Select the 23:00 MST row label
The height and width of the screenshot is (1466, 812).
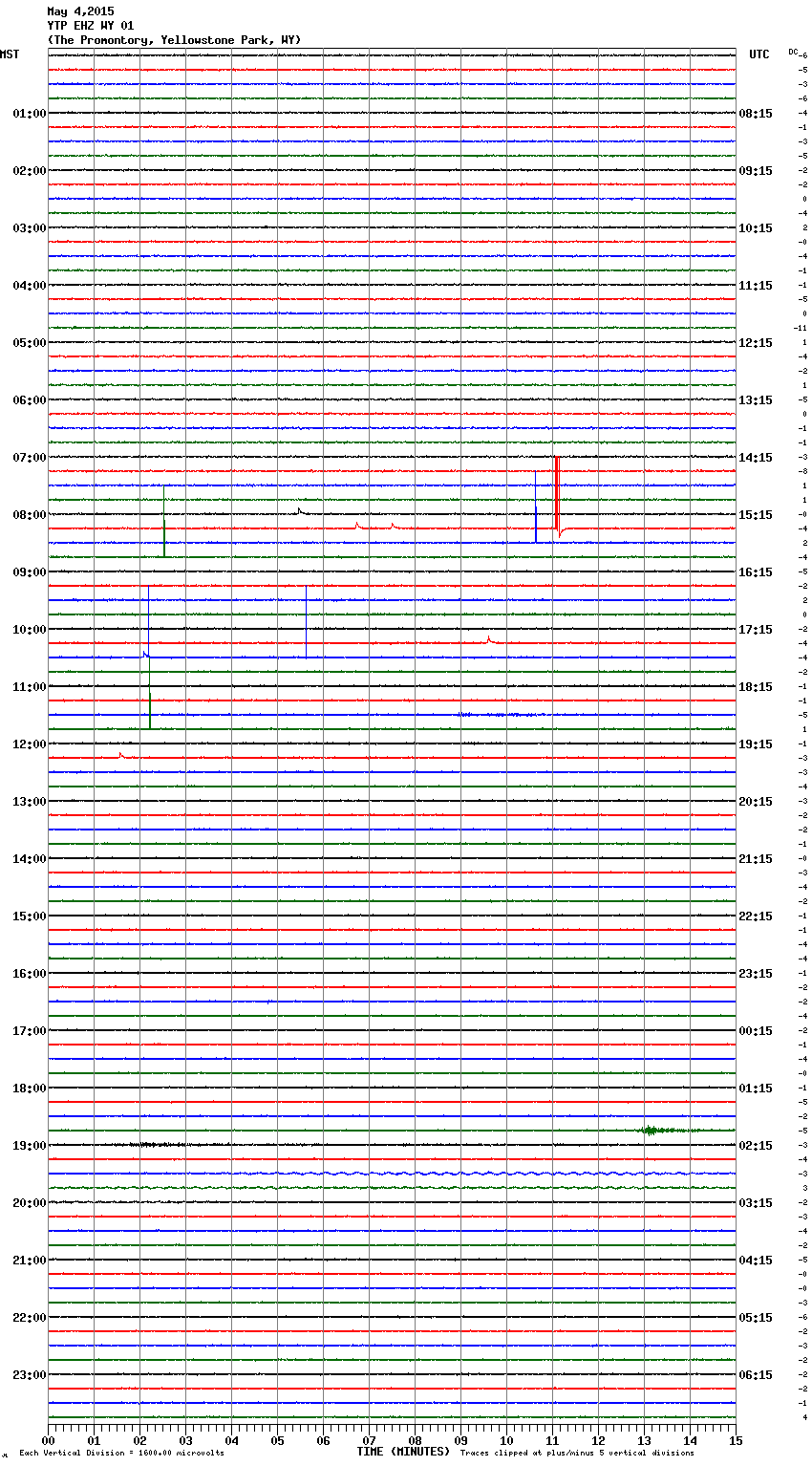click(x=29, y=1374)
